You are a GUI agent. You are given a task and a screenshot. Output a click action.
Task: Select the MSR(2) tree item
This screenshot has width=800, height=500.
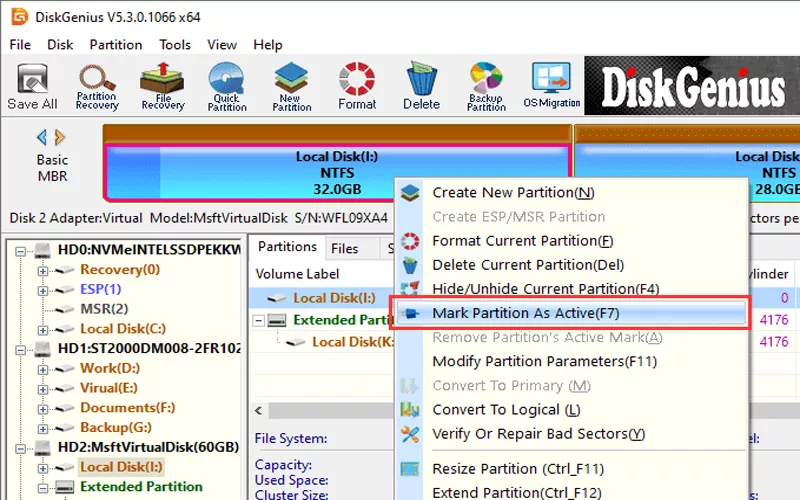click(x=104, y=309)
